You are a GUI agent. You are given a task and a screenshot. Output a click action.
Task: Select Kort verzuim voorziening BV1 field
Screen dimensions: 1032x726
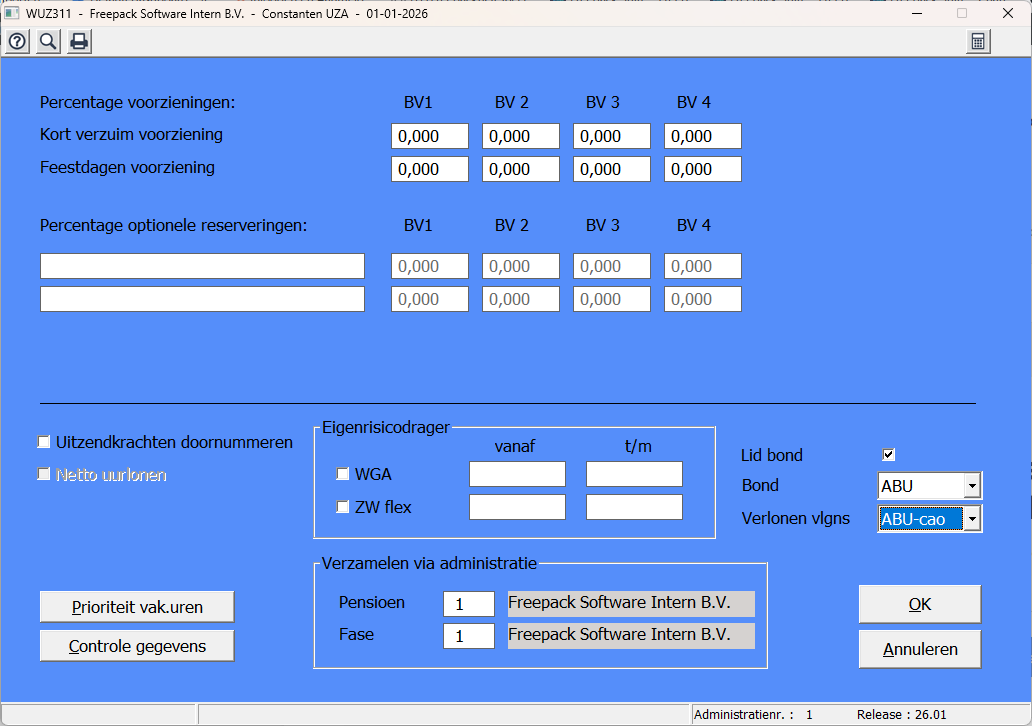coord(429,136)
